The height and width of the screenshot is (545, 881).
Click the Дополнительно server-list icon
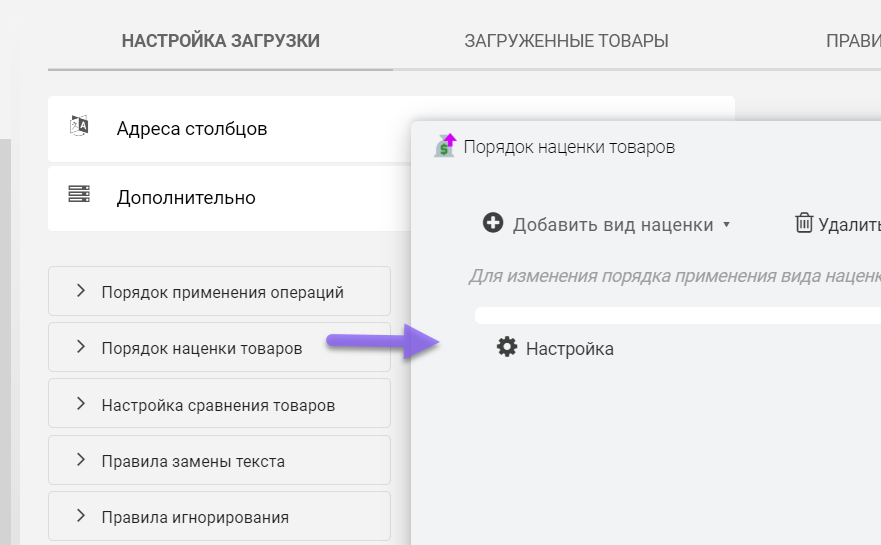79,194
